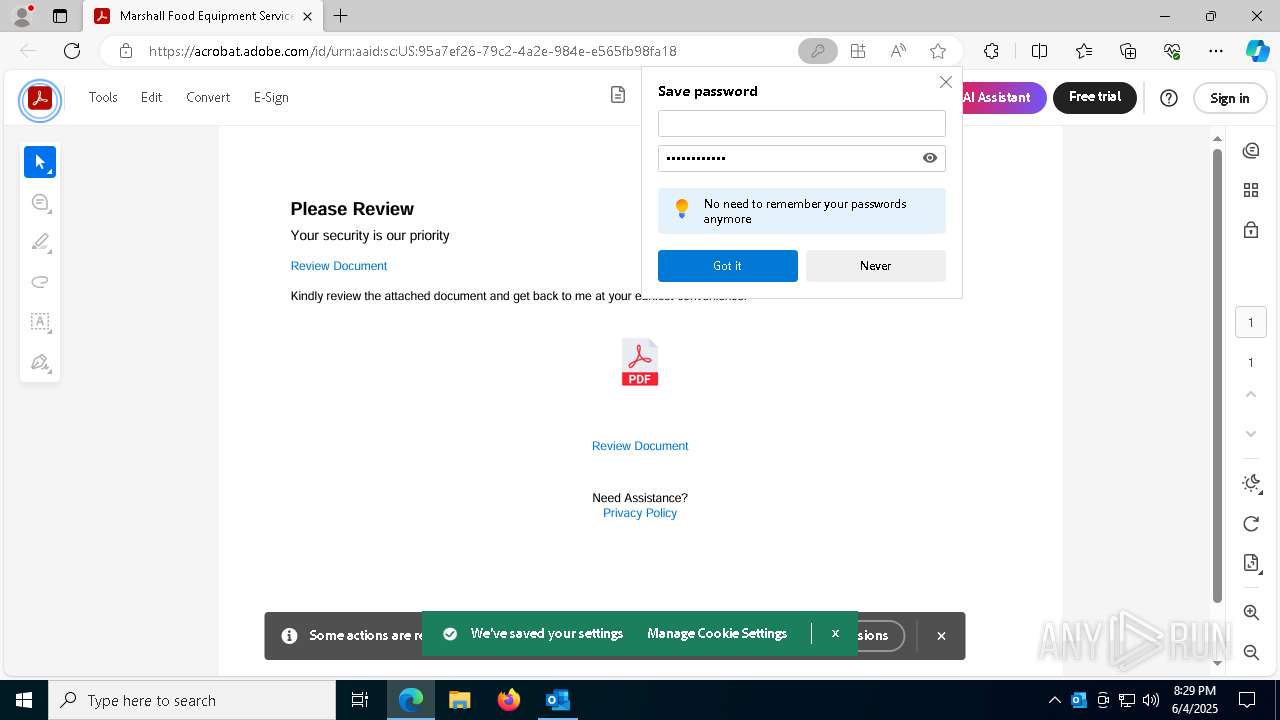1280x720 pixels.
Task: Click the vertical page scrollbar
Action: 1217,375
